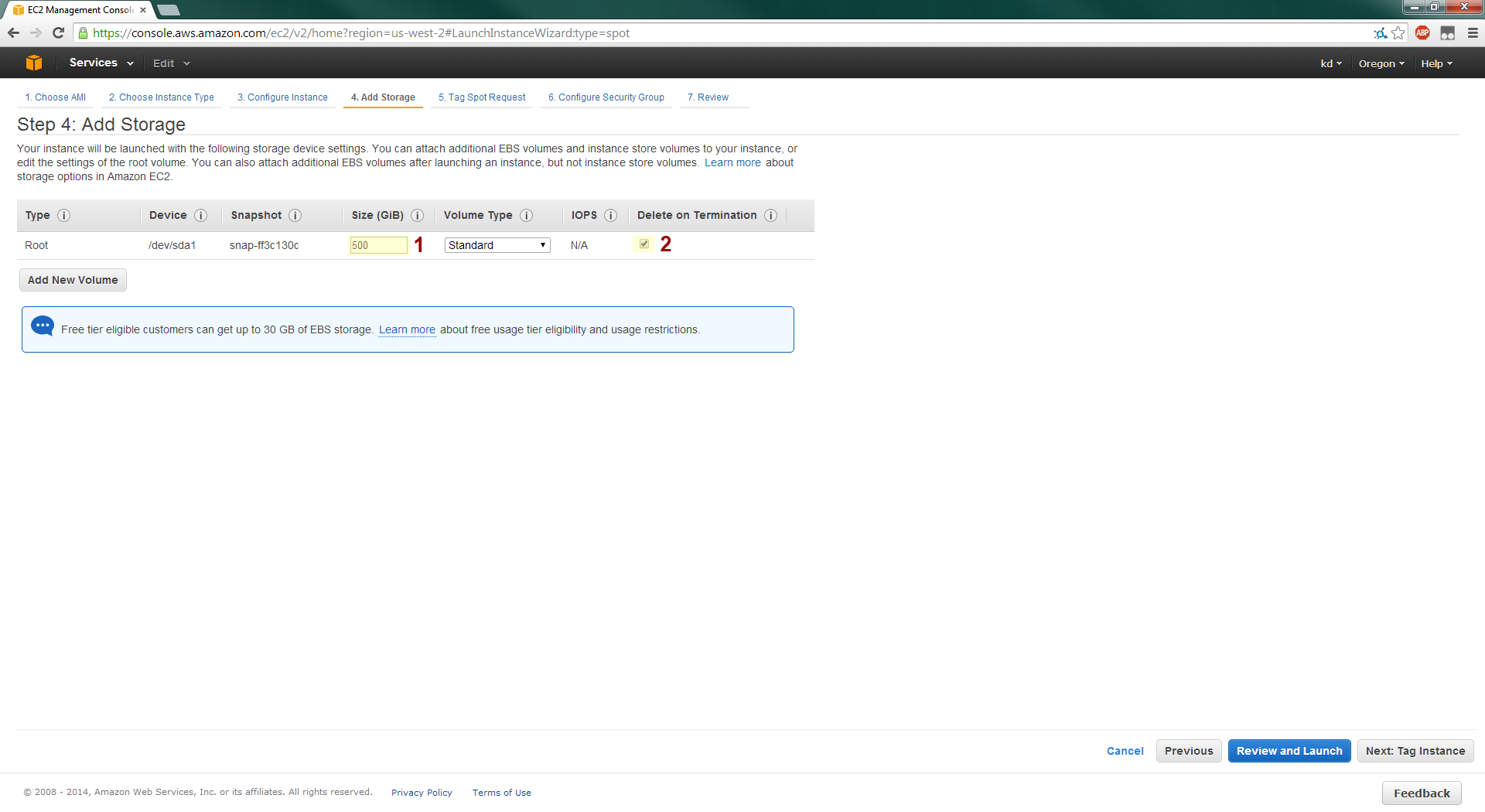Click the info icon beside Volume Type
1485x812 pixels.
526,216
